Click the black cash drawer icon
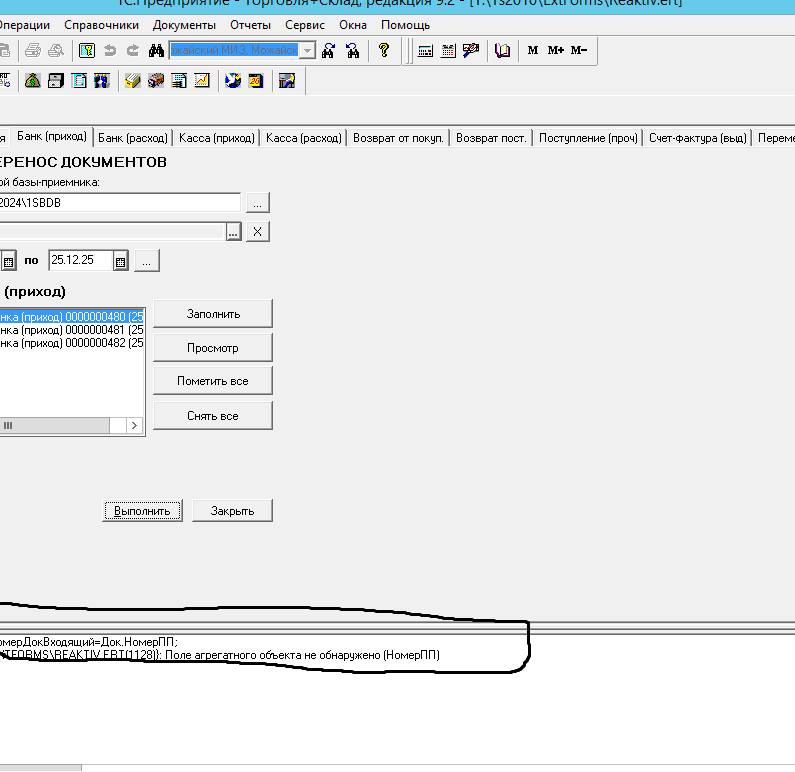Viewport: 795px width, 772px height. tap(56, 81)
